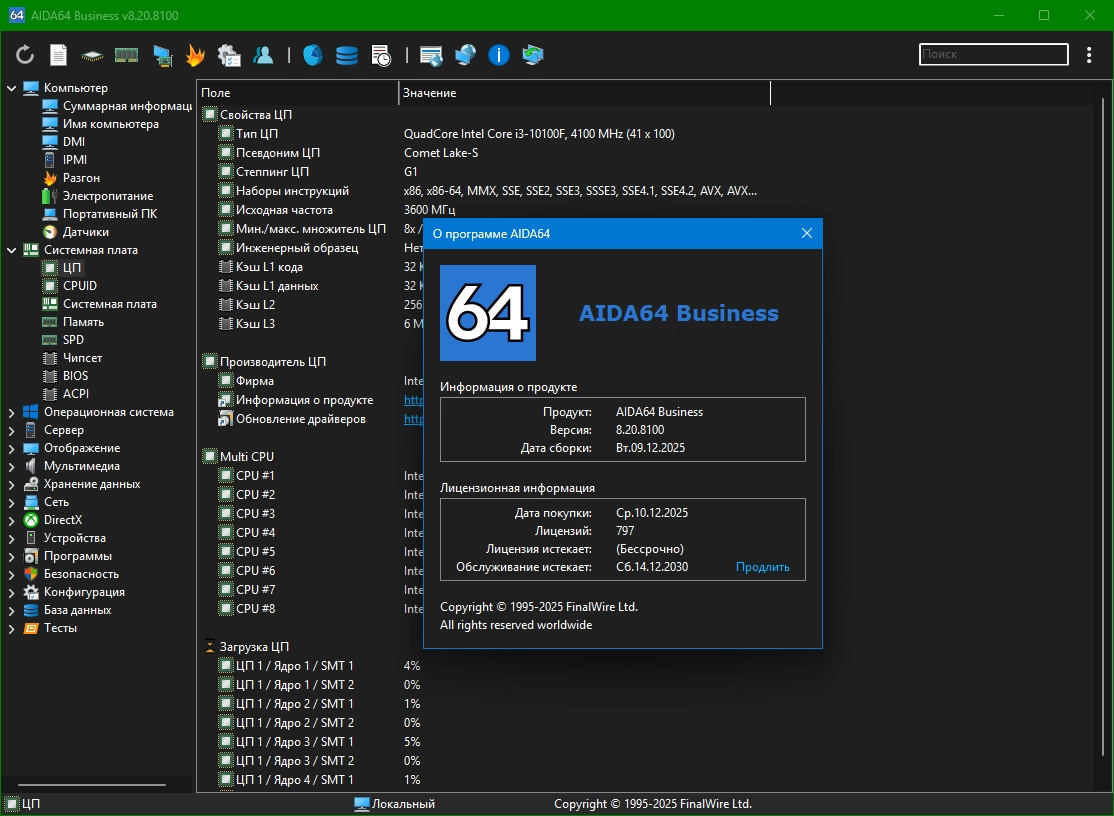Image resolution: width=1114 pixels, height=816 pixels.
Task: Launch the flame stability test icon
Action: pyautogui.click(x=195, y=55)
